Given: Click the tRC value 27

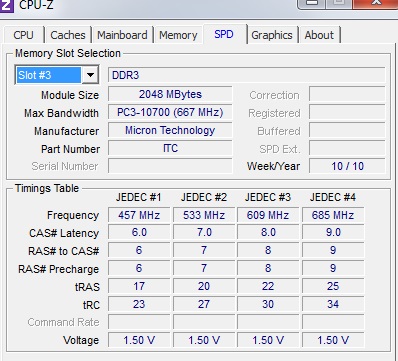Looking at the screenshot, I should click(204, 304).
